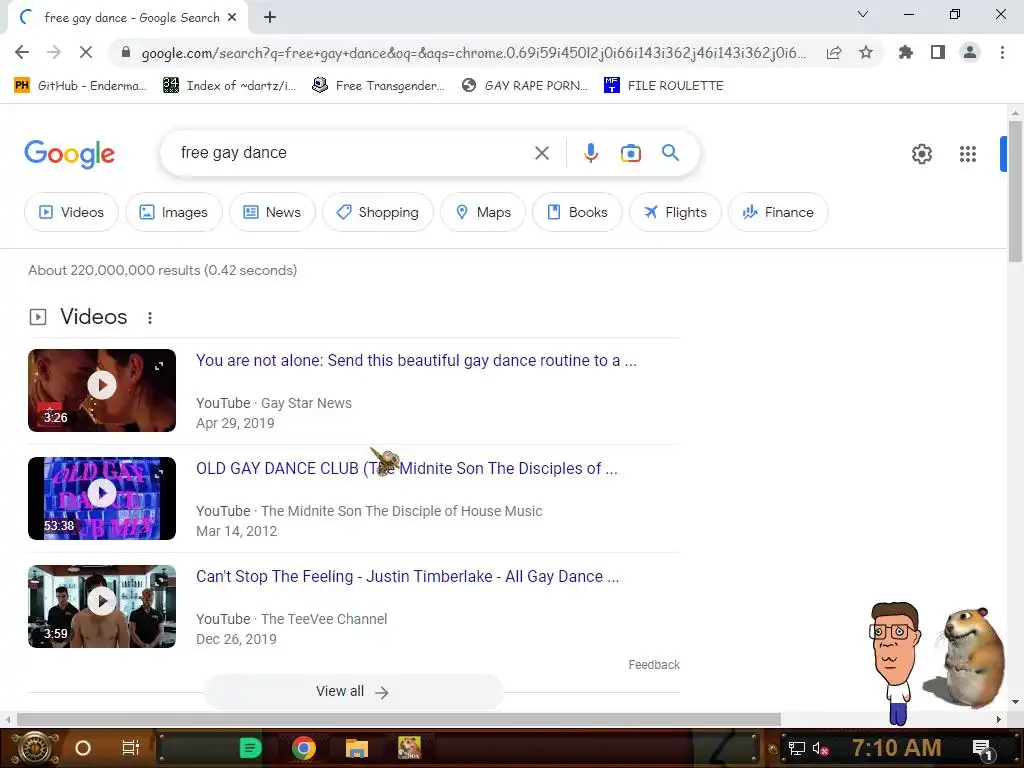Play the 3:26 video thumbnail
1024x768 pixels.
102,391
